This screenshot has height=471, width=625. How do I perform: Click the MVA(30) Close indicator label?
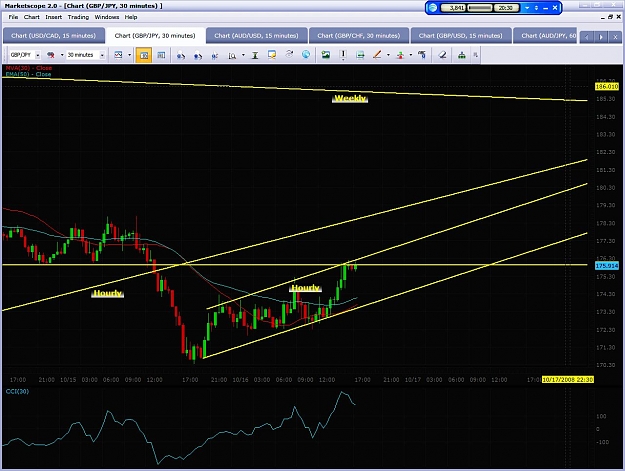point(28,68)
